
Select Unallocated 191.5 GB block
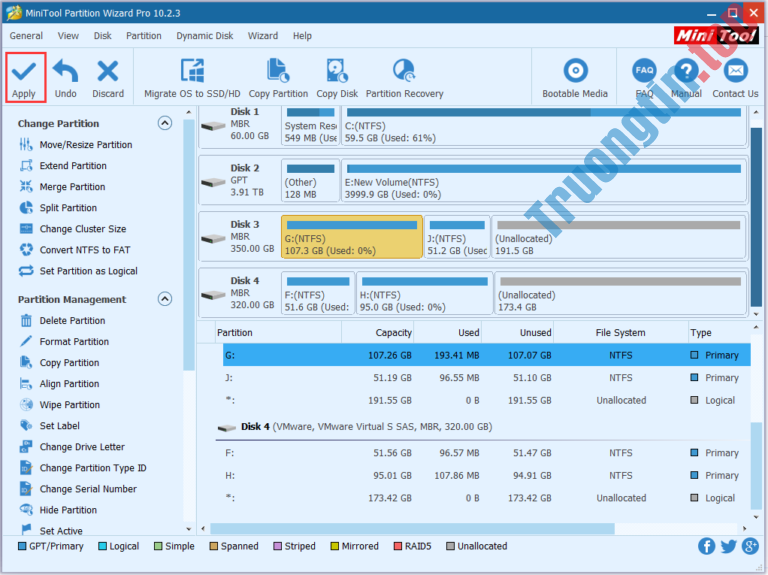point(619,237)
